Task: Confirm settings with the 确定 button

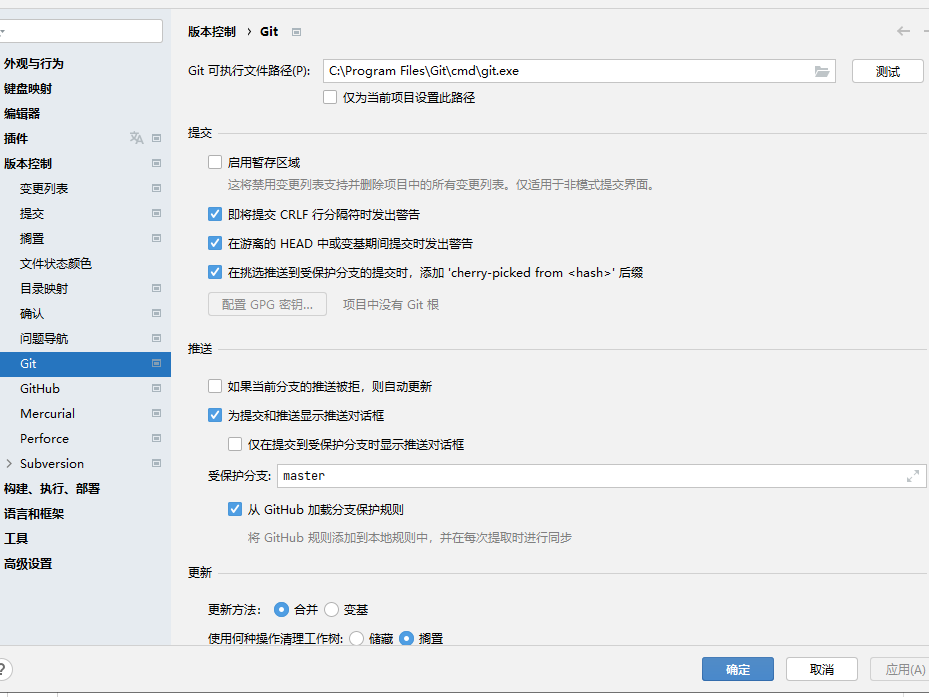Action: tap(738, 669)
